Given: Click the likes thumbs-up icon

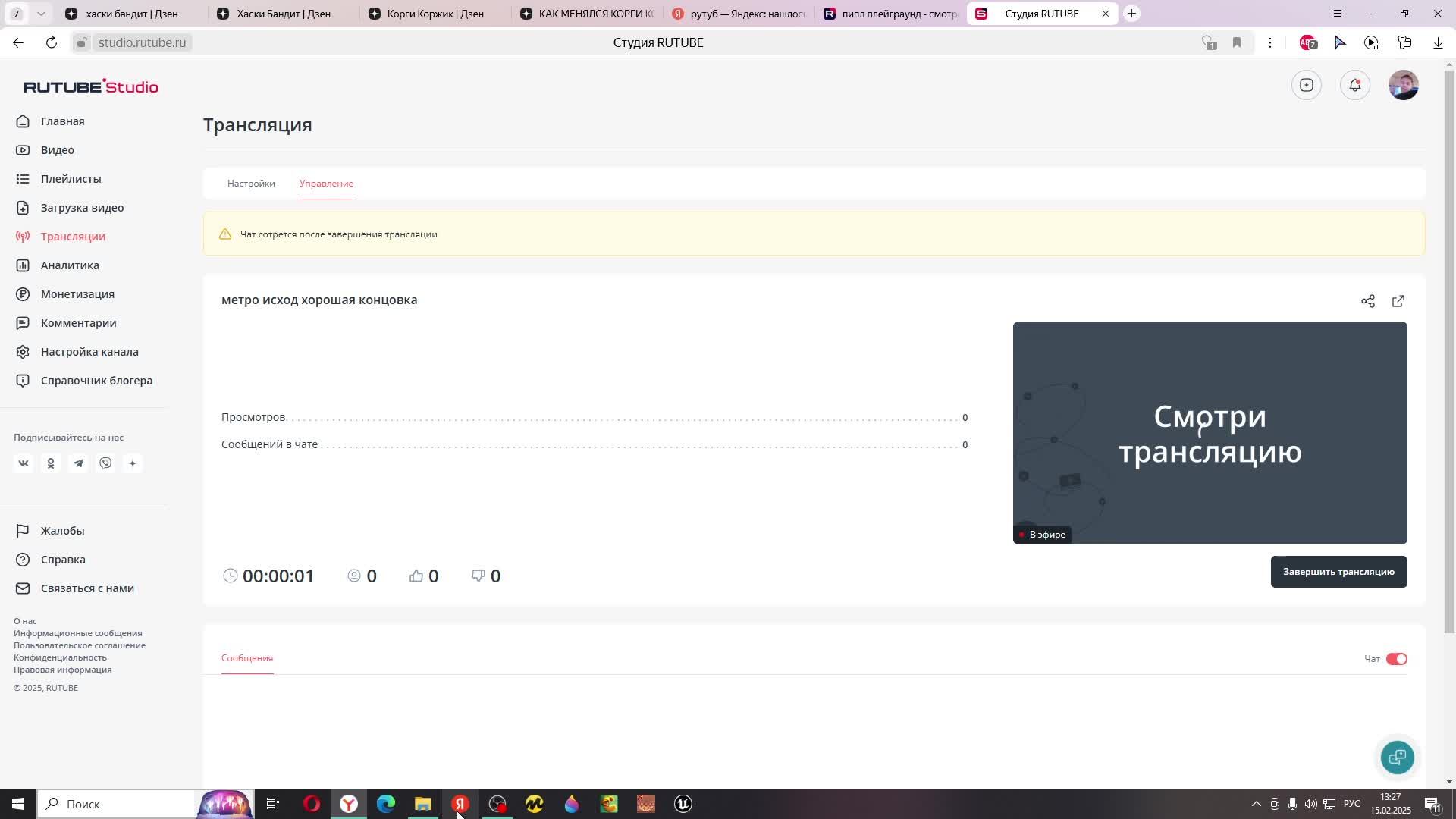Looking at the screenshot, I should click(416, 576).
